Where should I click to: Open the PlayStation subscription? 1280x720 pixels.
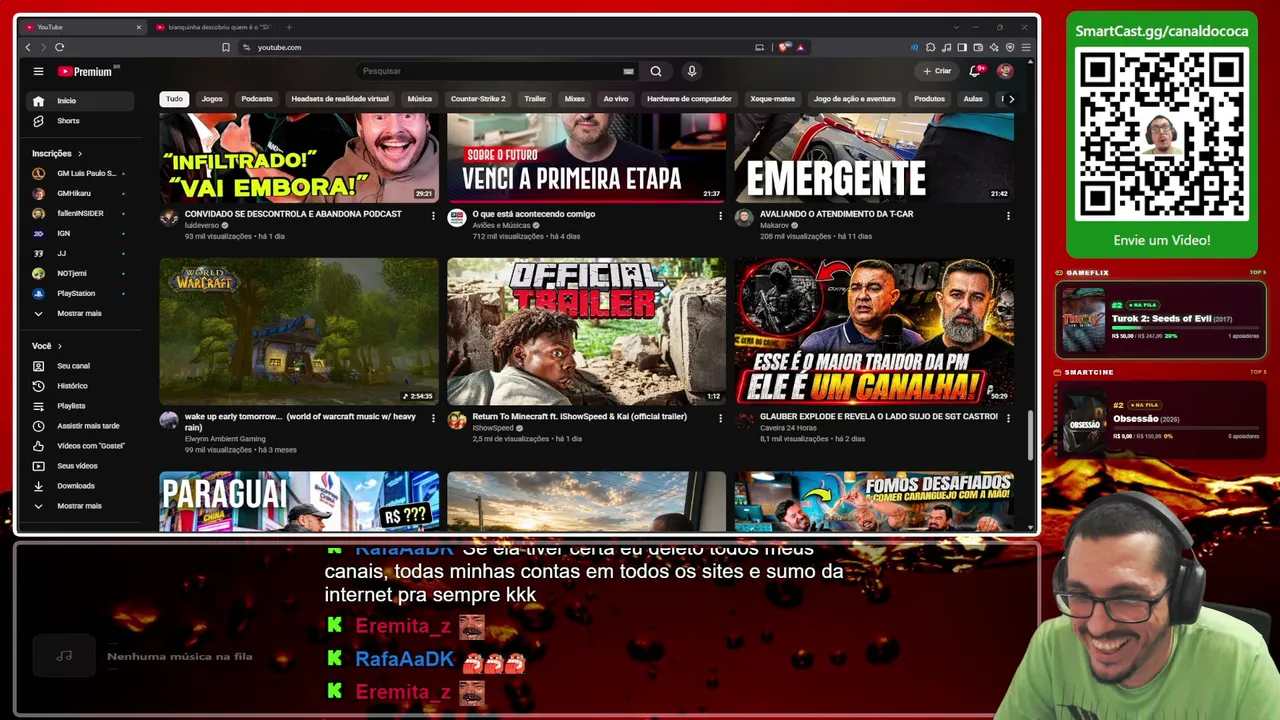81,293
